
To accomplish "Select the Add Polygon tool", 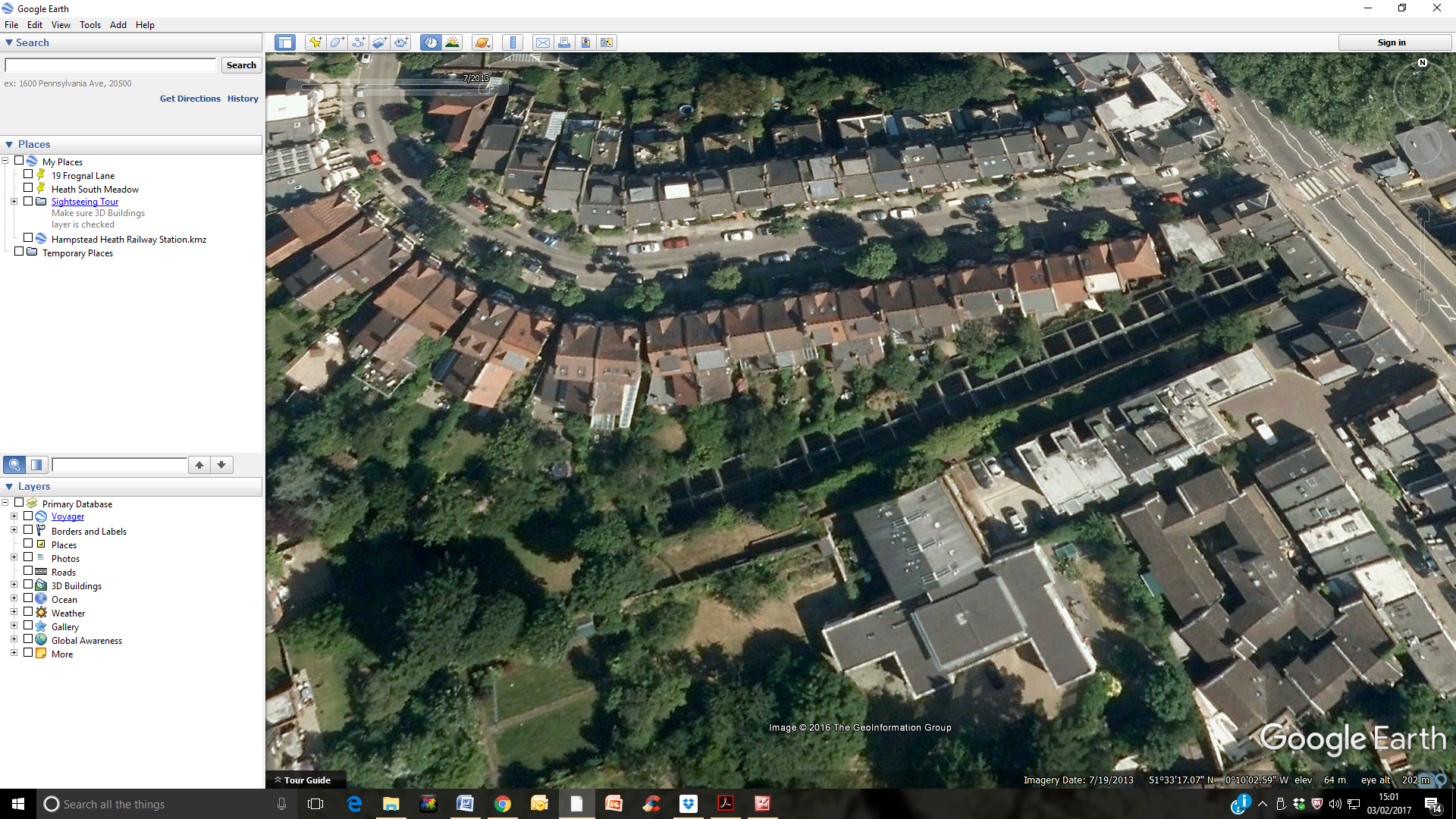I will (x=337, y=42).
